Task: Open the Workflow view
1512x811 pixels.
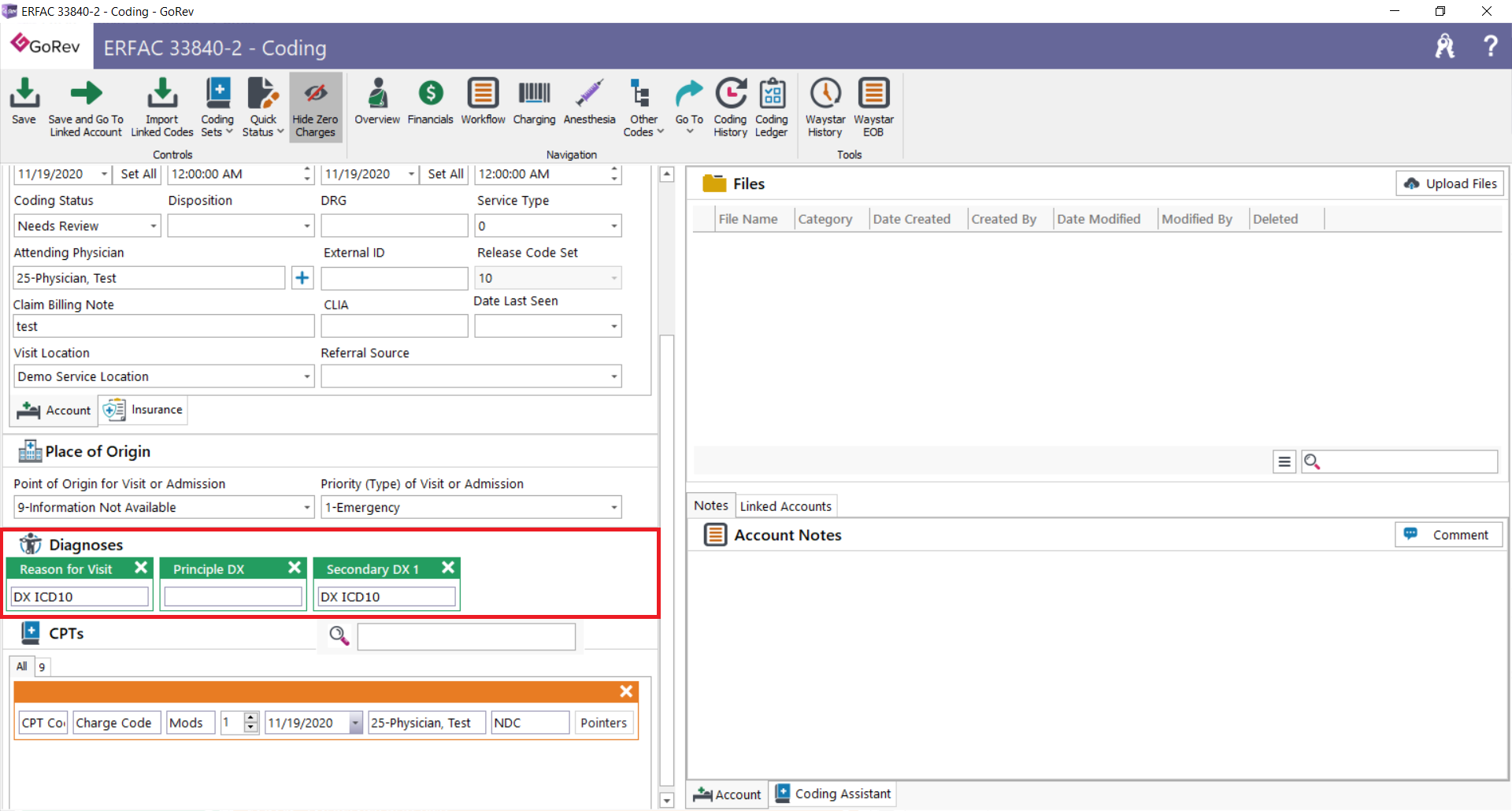Action: coord(483,102)
